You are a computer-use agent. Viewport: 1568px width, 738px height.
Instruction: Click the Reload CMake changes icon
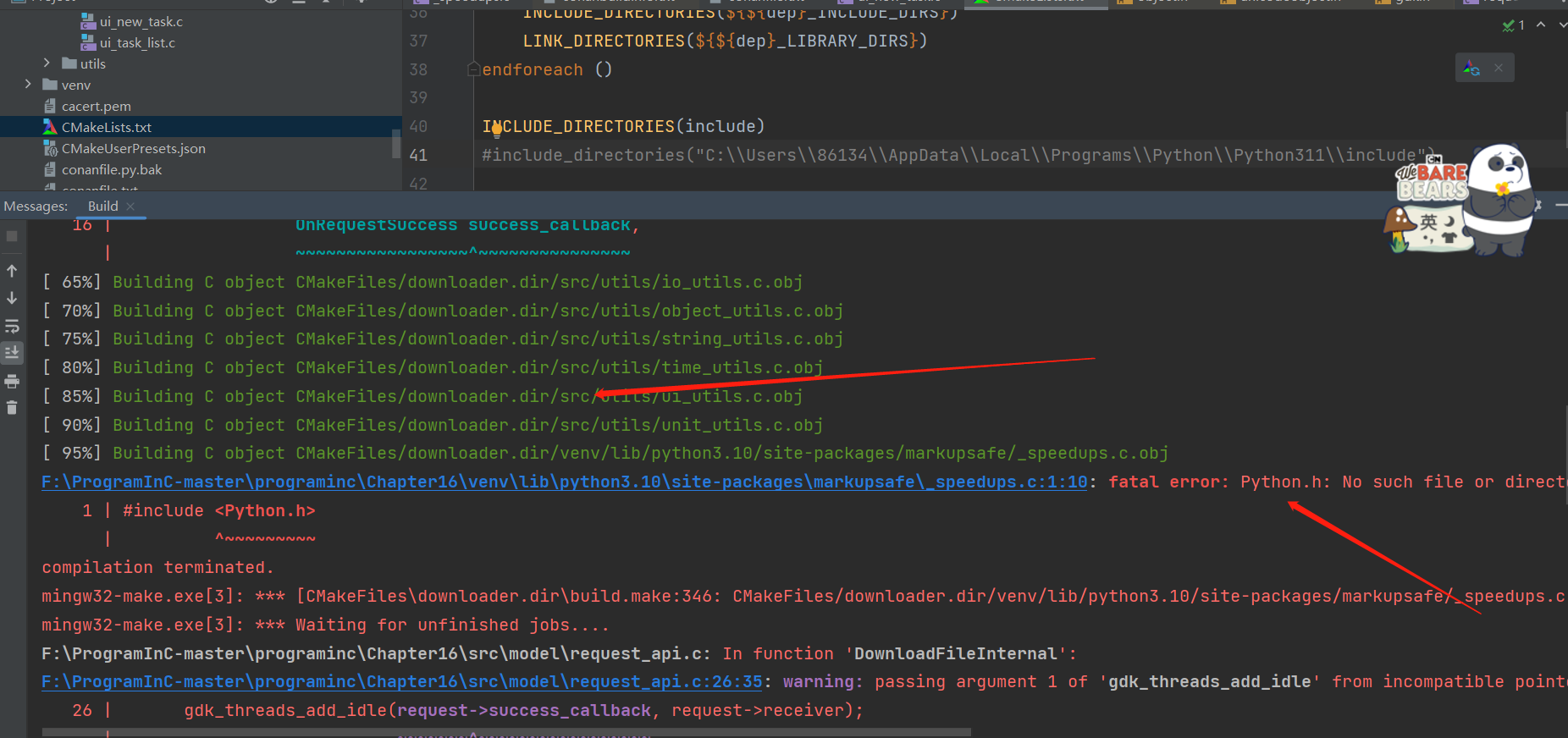pos(1472,69)
